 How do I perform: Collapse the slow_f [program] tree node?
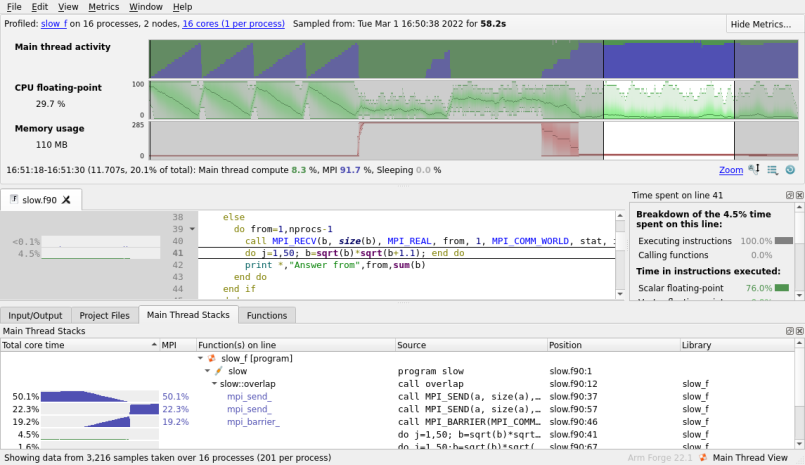click(200, 358)
